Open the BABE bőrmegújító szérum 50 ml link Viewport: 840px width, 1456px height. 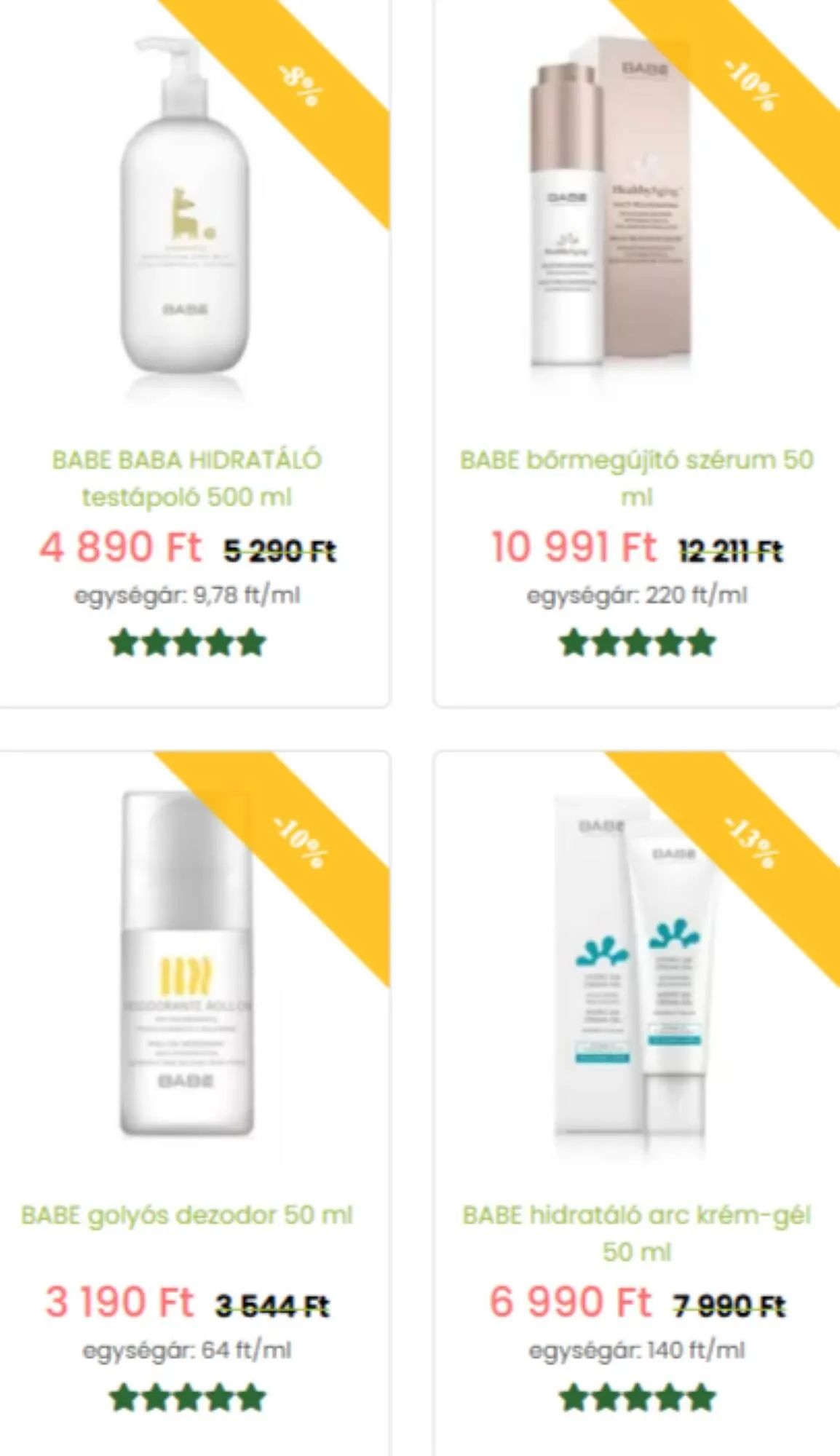click(637, 478)
